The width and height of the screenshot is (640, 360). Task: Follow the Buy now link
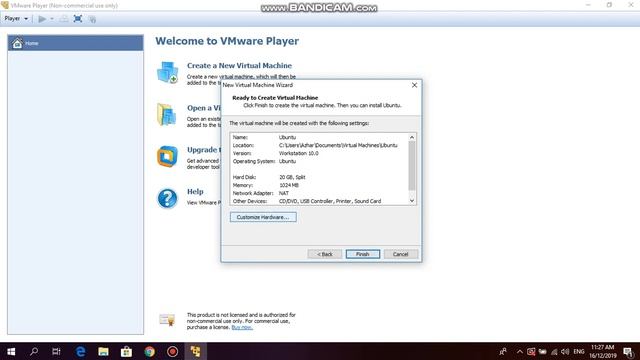coord(242,327)
